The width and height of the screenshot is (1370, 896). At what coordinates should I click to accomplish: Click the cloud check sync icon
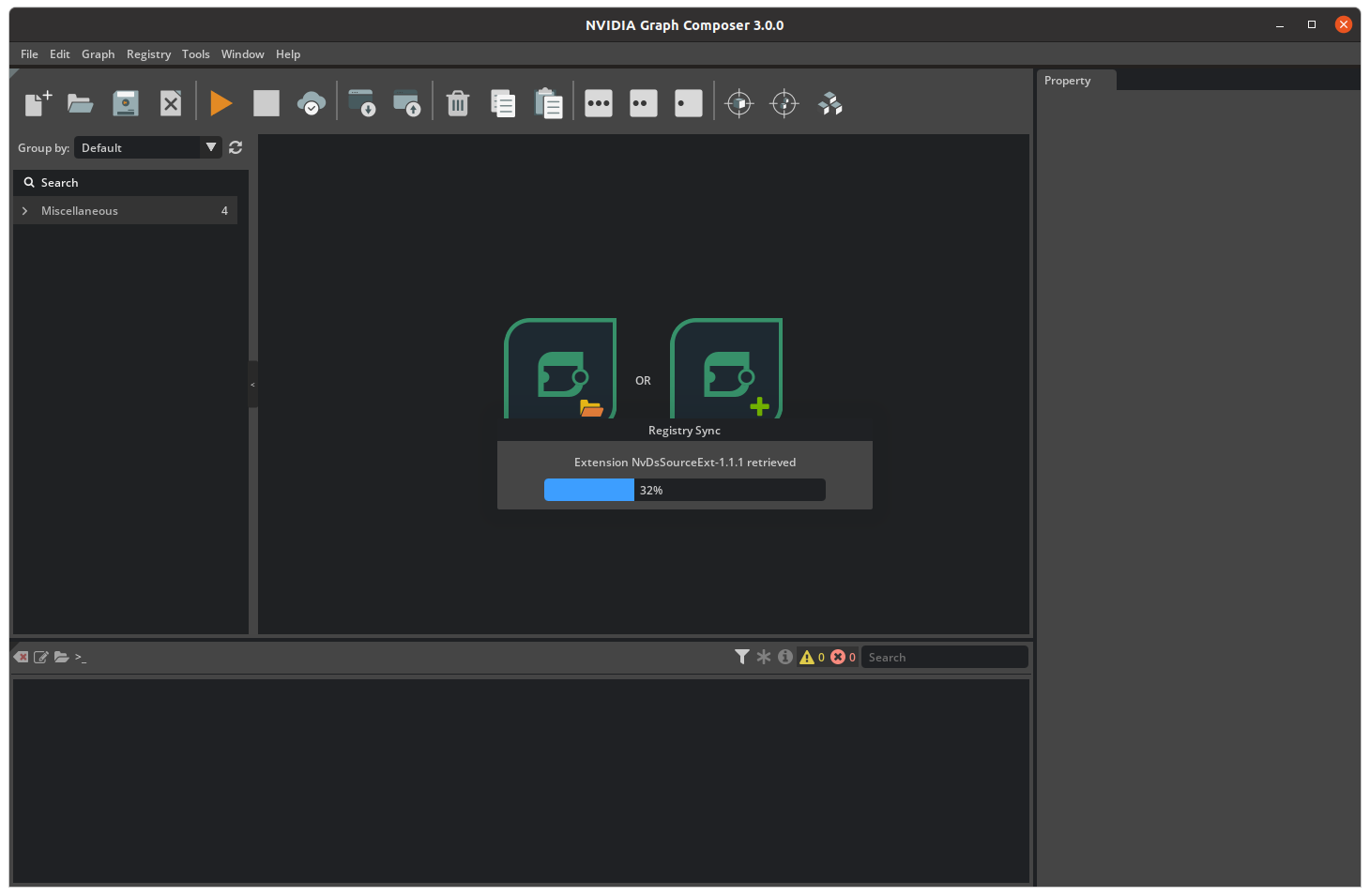click(x=312, y=103)
